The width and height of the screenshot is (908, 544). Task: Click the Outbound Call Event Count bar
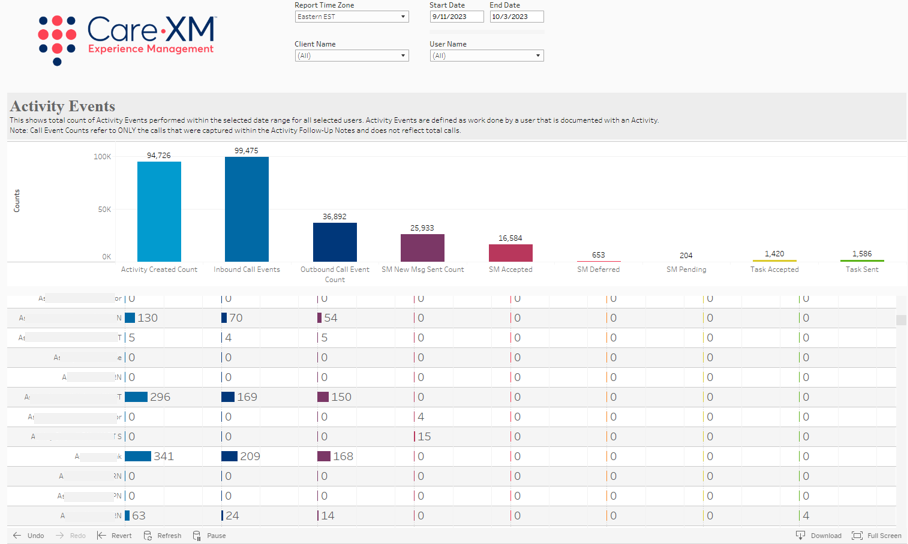(334, 243)
